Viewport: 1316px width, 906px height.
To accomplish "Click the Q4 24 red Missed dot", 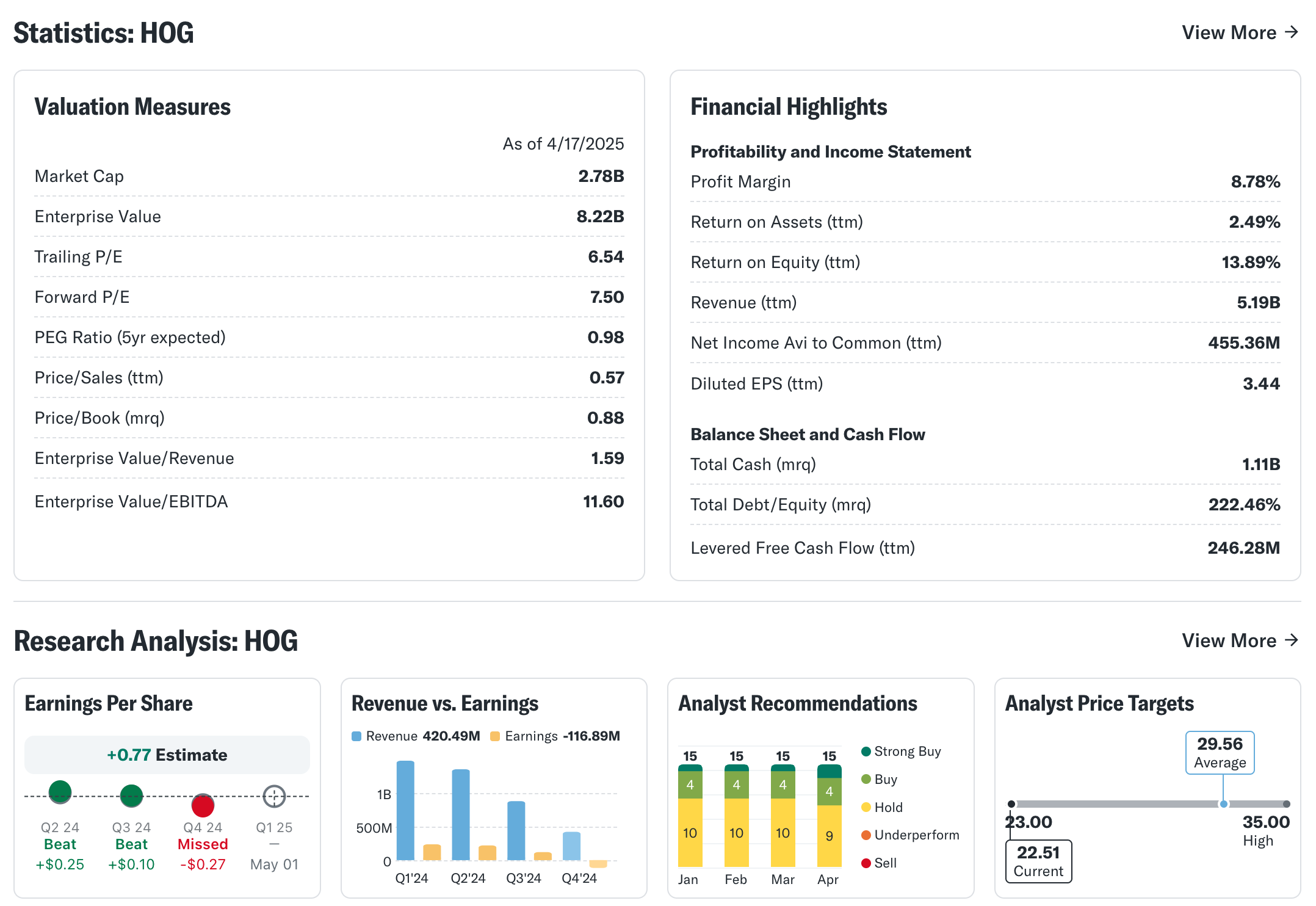I will pos(203,805).
